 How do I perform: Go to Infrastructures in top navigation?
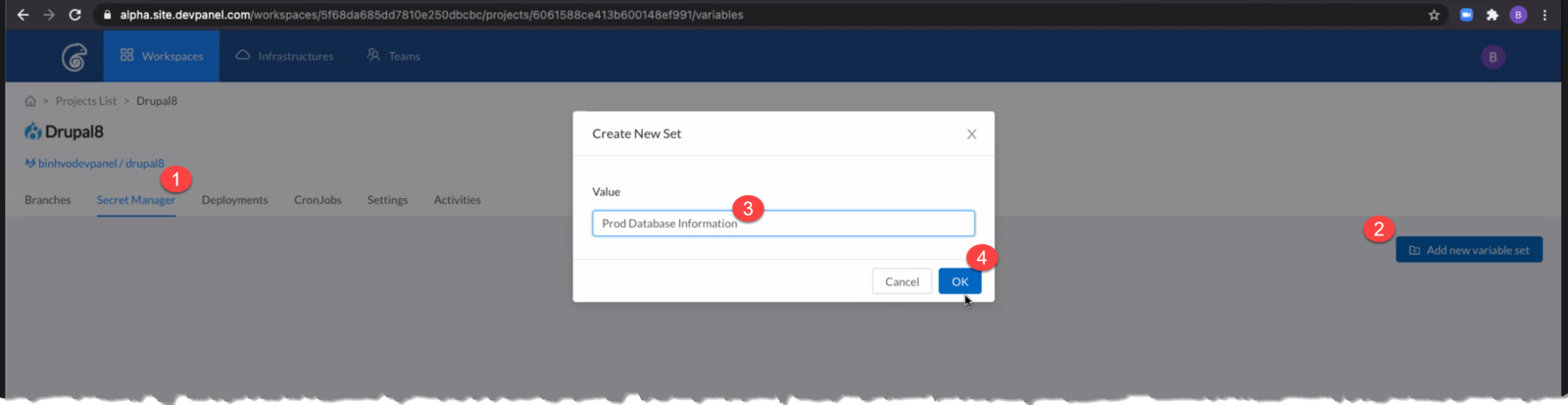coord(285,56)
